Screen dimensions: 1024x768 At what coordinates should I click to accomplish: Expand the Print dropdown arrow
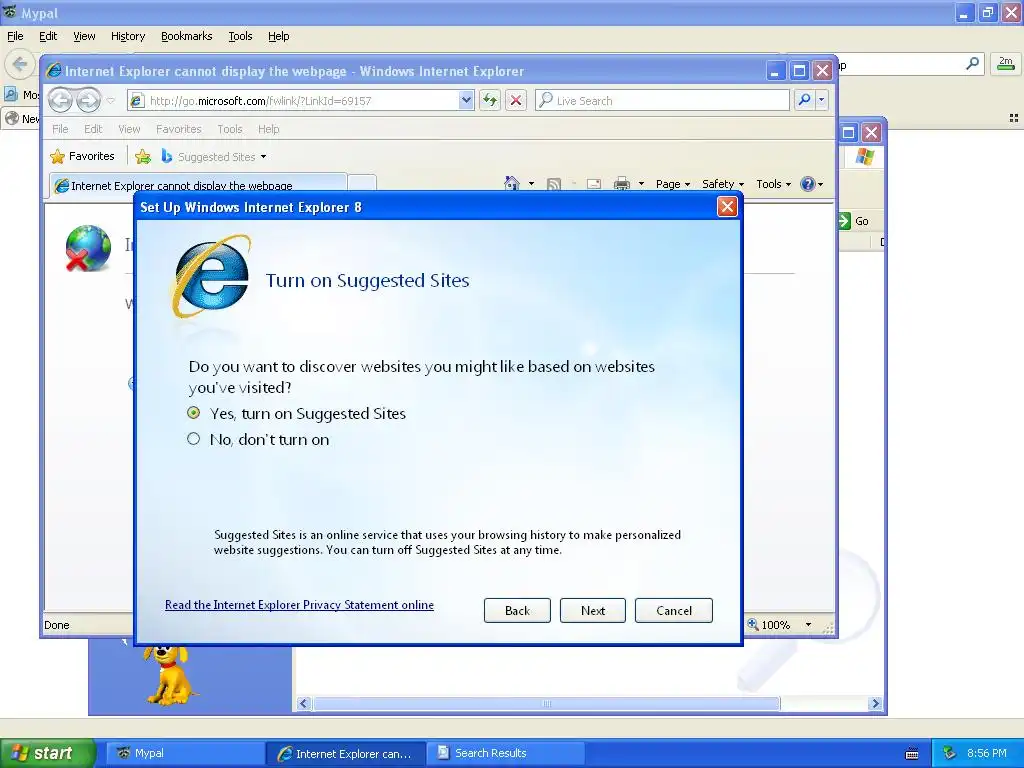click(x=641, y=184)
